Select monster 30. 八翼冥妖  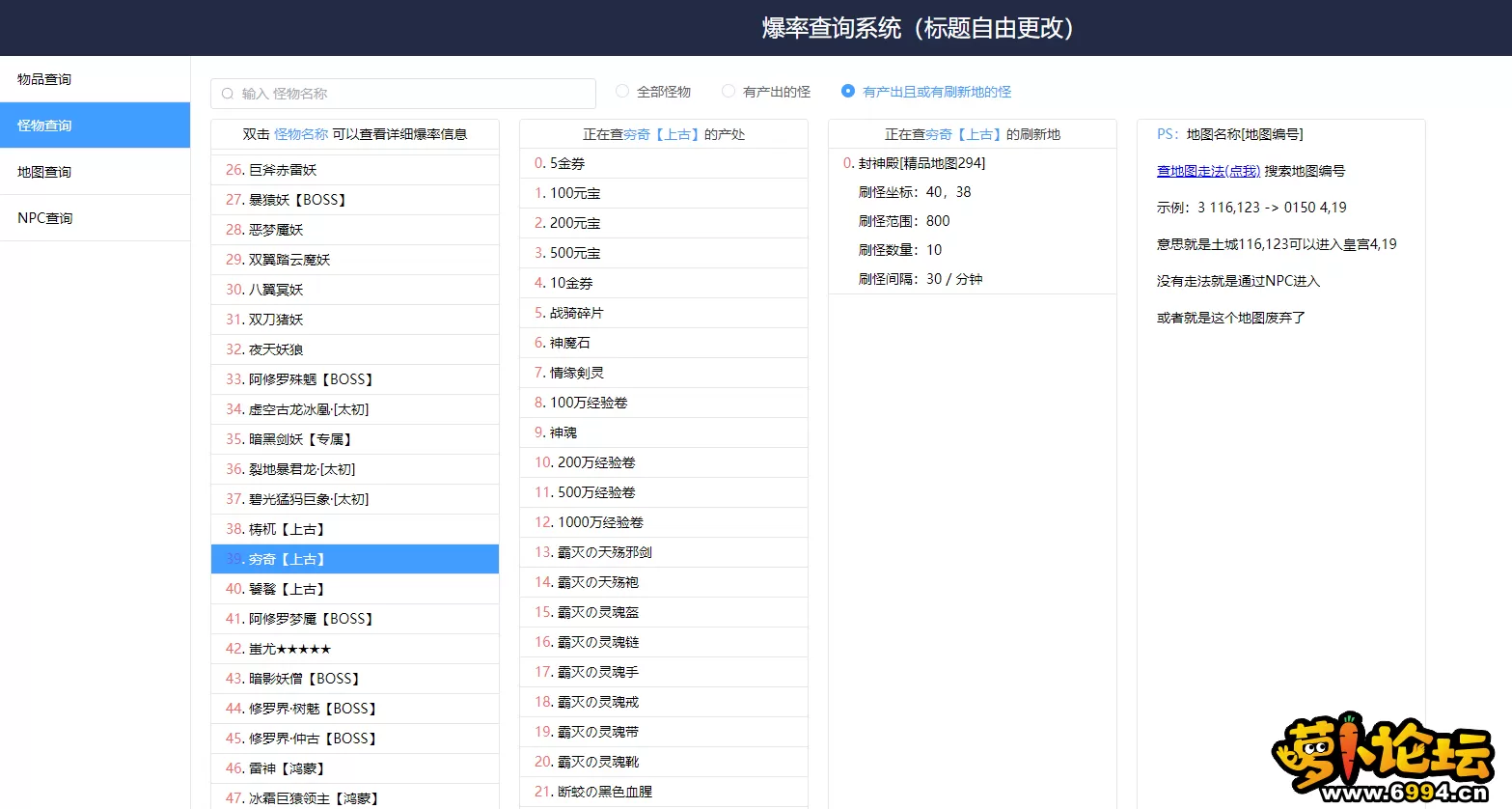pyautogui.click(x=355, y=290)
